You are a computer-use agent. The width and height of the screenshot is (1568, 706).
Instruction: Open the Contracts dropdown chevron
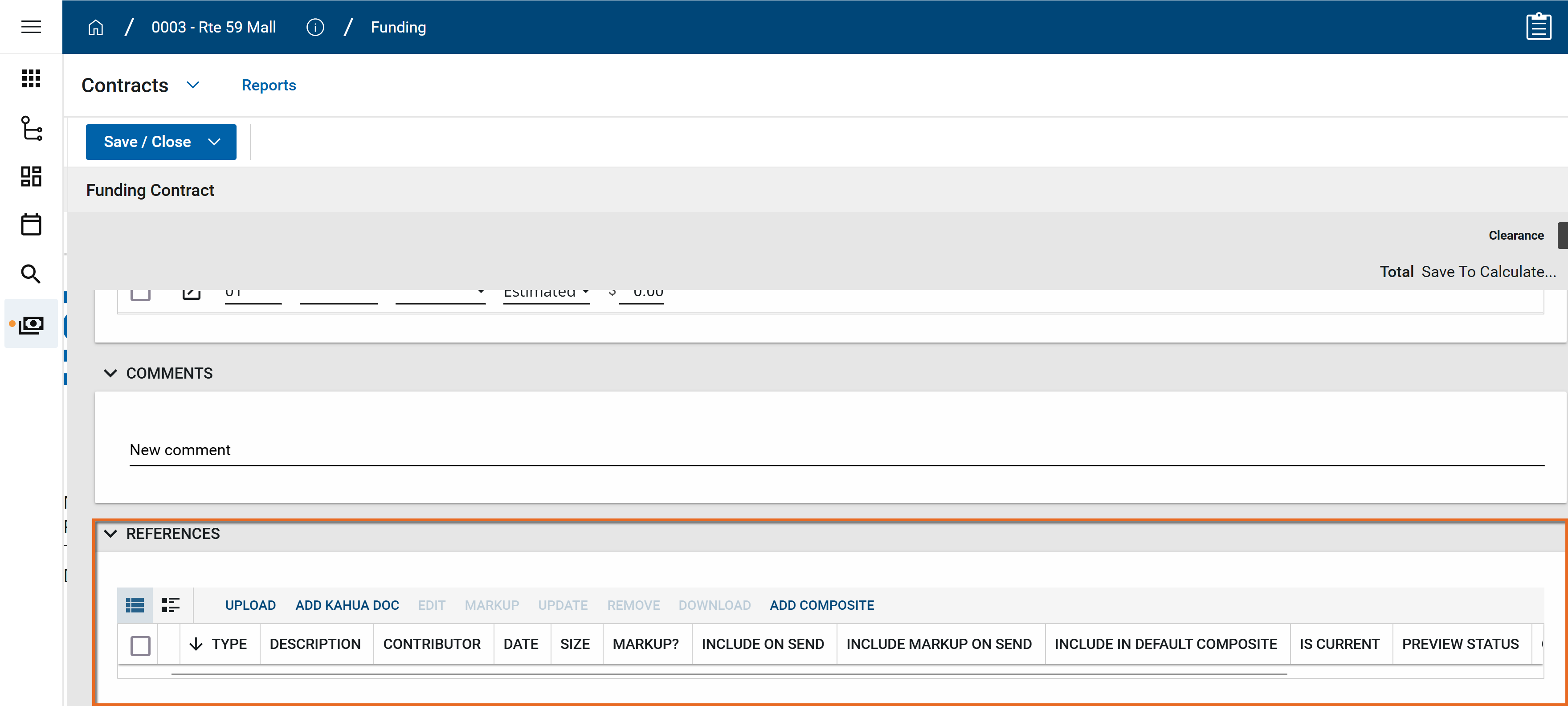(x=193, y=85)
